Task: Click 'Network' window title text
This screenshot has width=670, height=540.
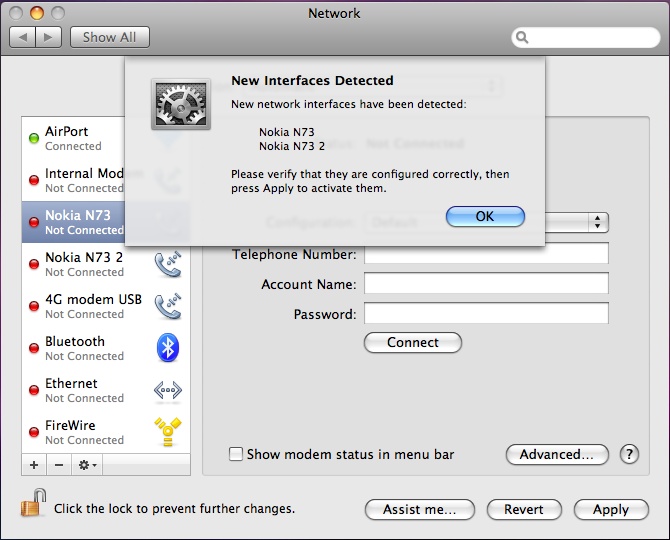Action: point(335,13)
